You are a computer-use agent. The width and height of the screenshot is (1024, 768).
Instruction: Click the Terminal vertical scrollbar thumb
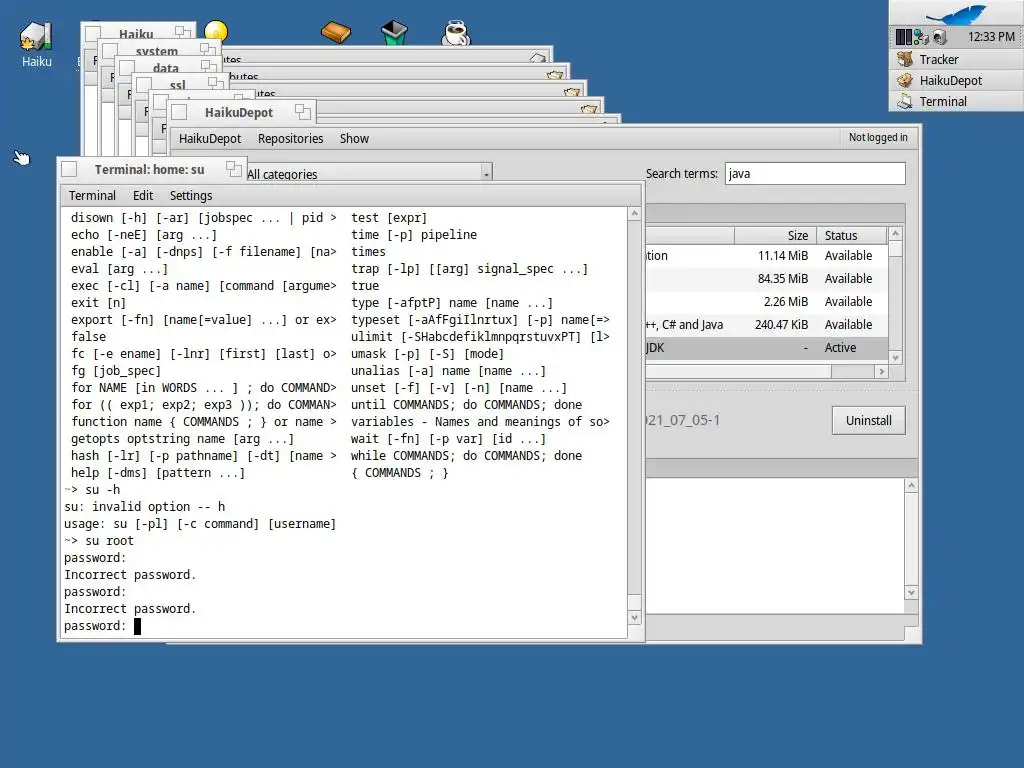[634, 602]
